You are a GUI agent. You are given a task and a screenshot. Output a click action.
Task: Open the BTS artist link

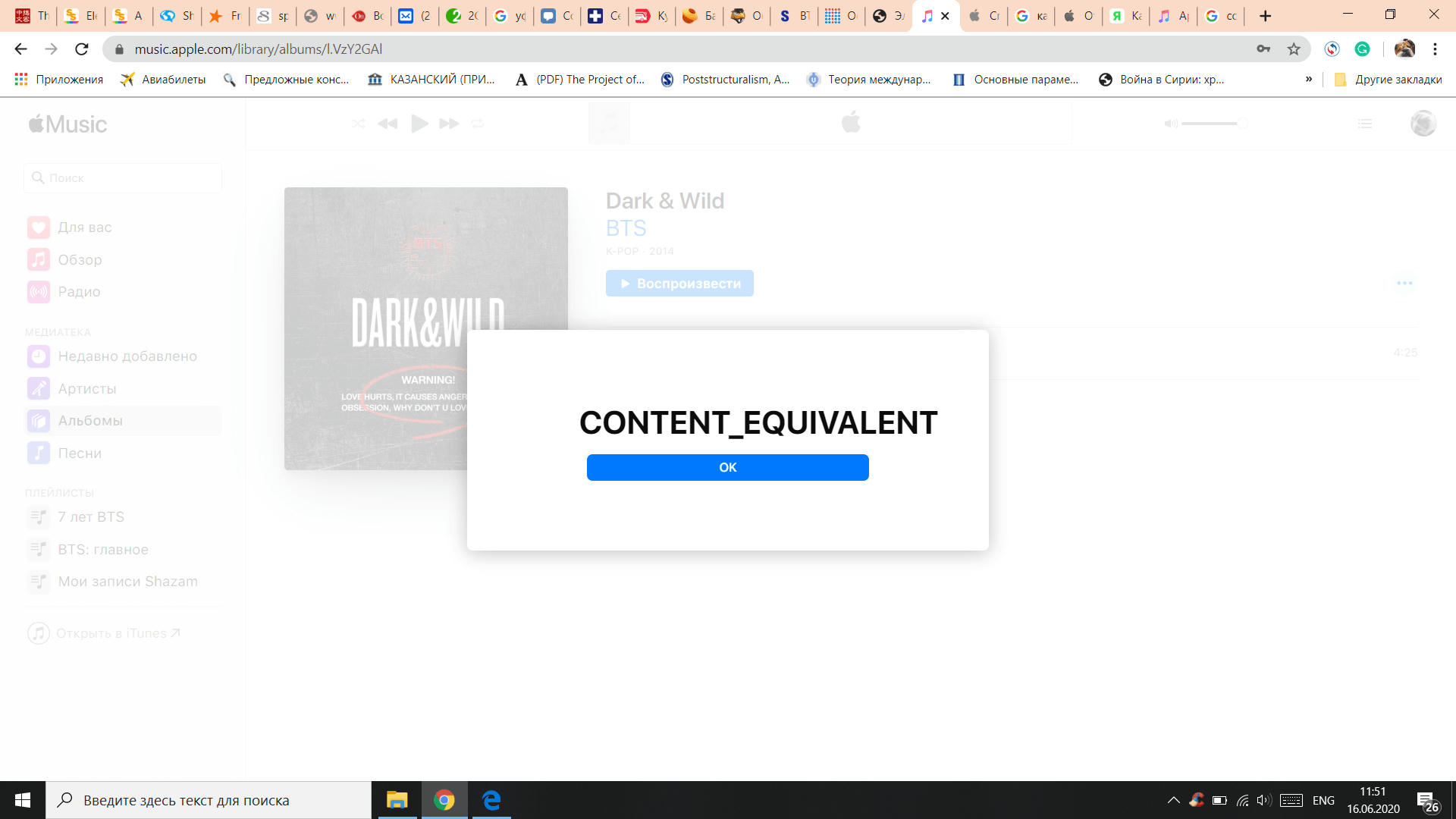pos(626,227)
